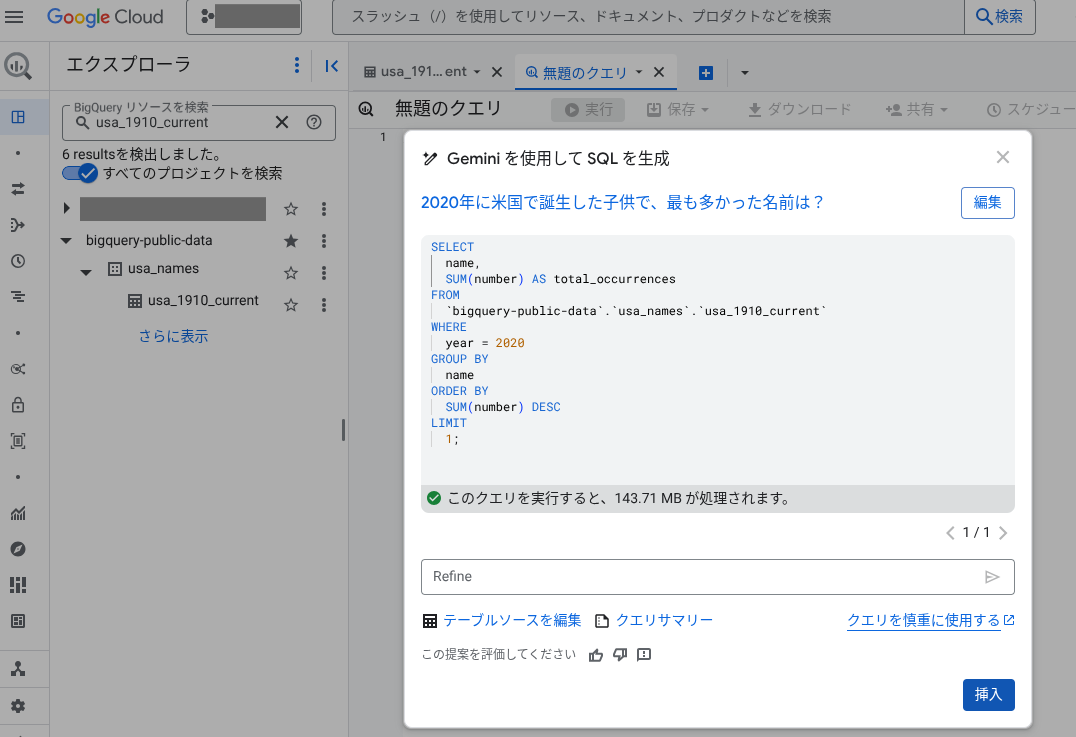
Task: Open クエリを慎重に使用する link
Action: pyautogui.click(x=931, y=620)
